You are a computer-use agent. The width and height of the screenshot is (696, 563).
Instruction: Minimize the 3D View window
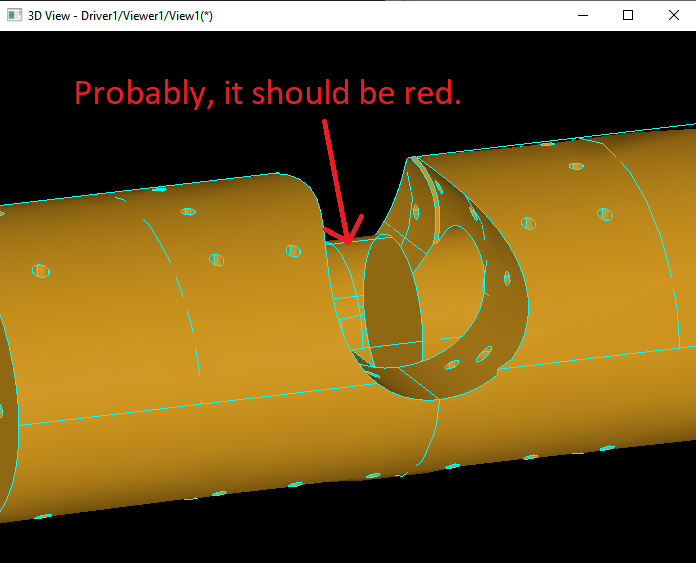click(x=581, y=15)
